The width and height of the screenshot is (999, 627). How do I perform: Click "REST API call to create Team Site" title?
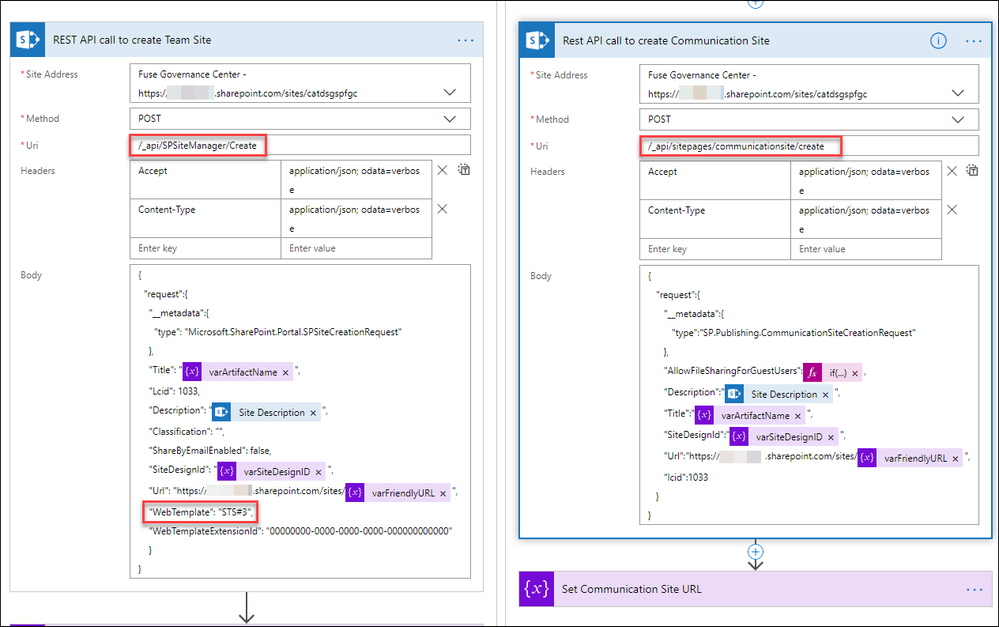(132, 40)
